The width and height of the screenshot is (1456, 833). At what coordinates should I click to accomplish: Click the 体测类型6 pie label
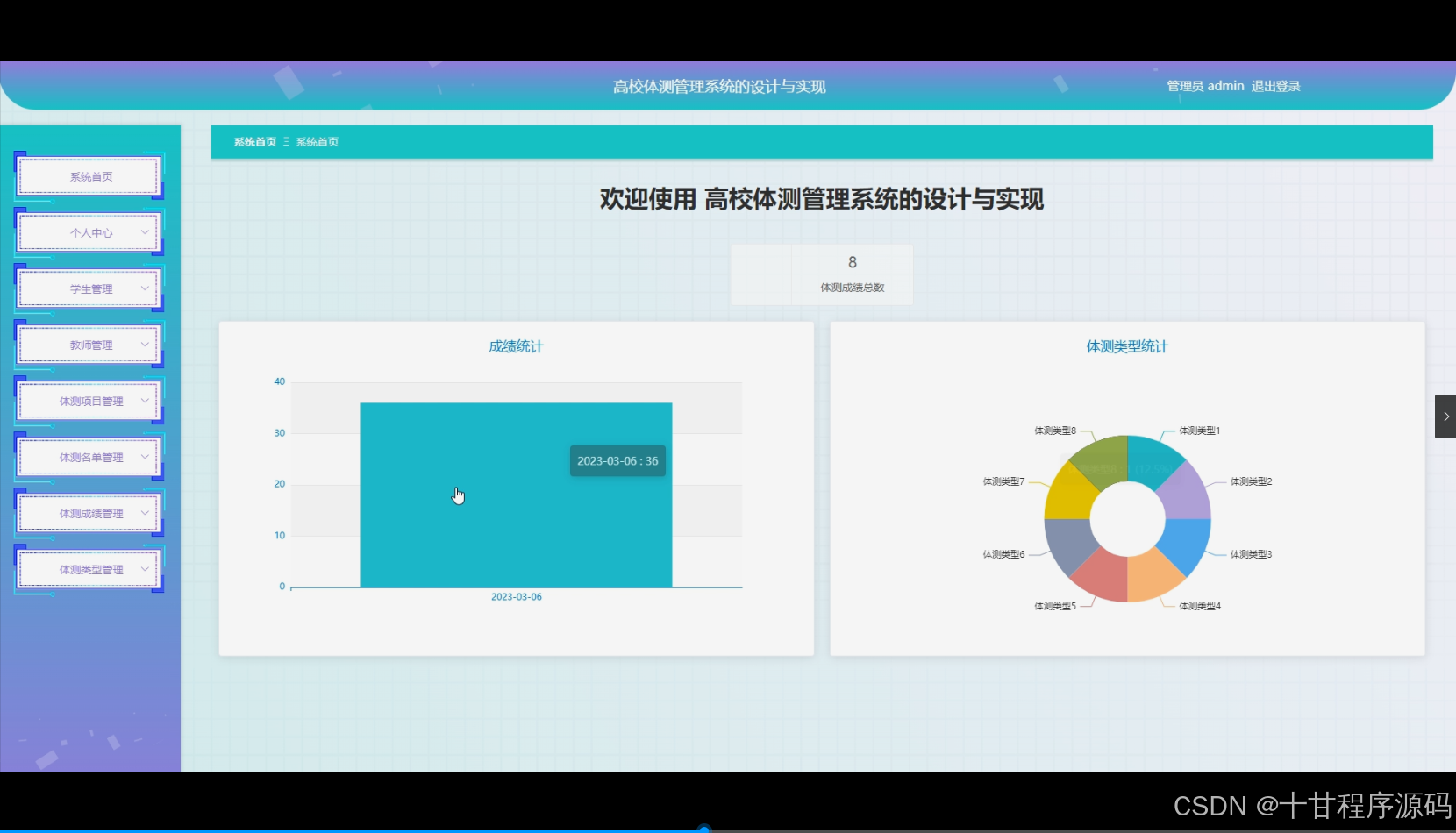click(1003, 554)
